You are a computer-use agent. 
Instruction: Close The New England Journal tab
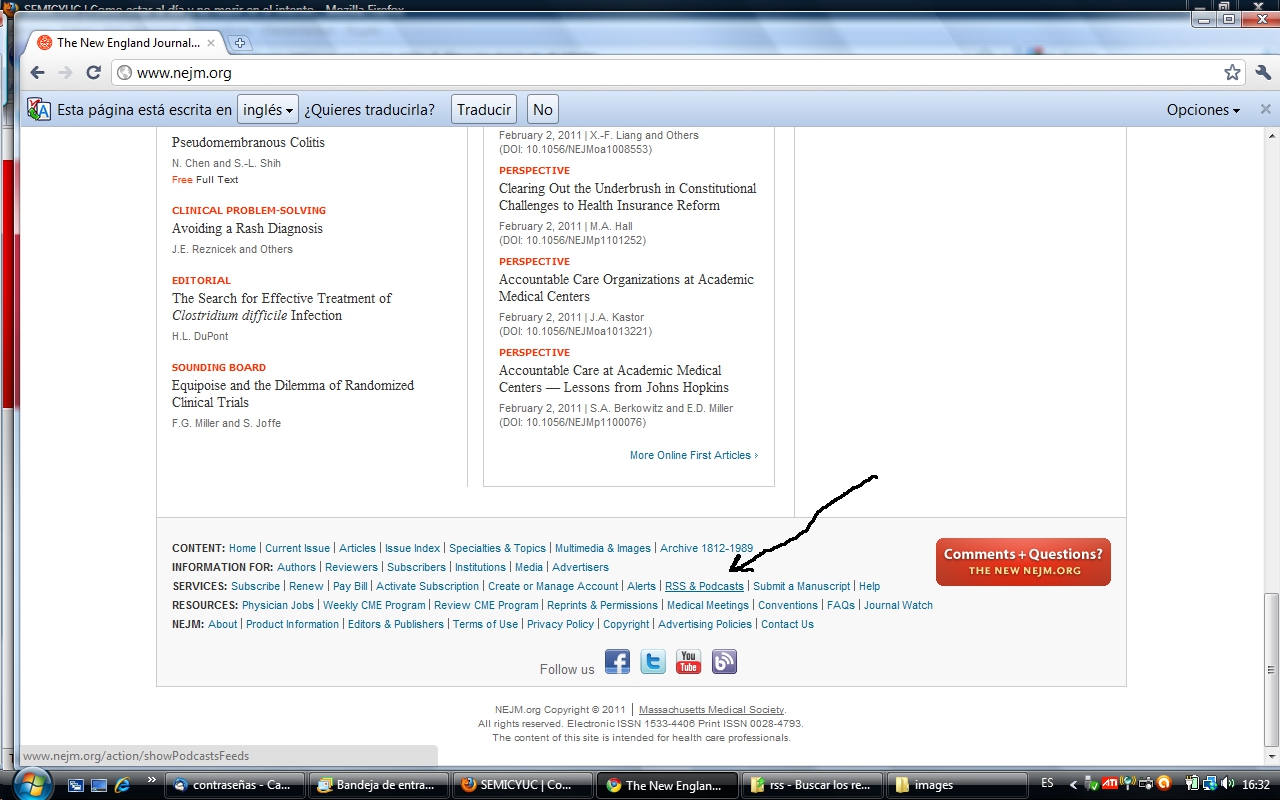tap(211, 43)
